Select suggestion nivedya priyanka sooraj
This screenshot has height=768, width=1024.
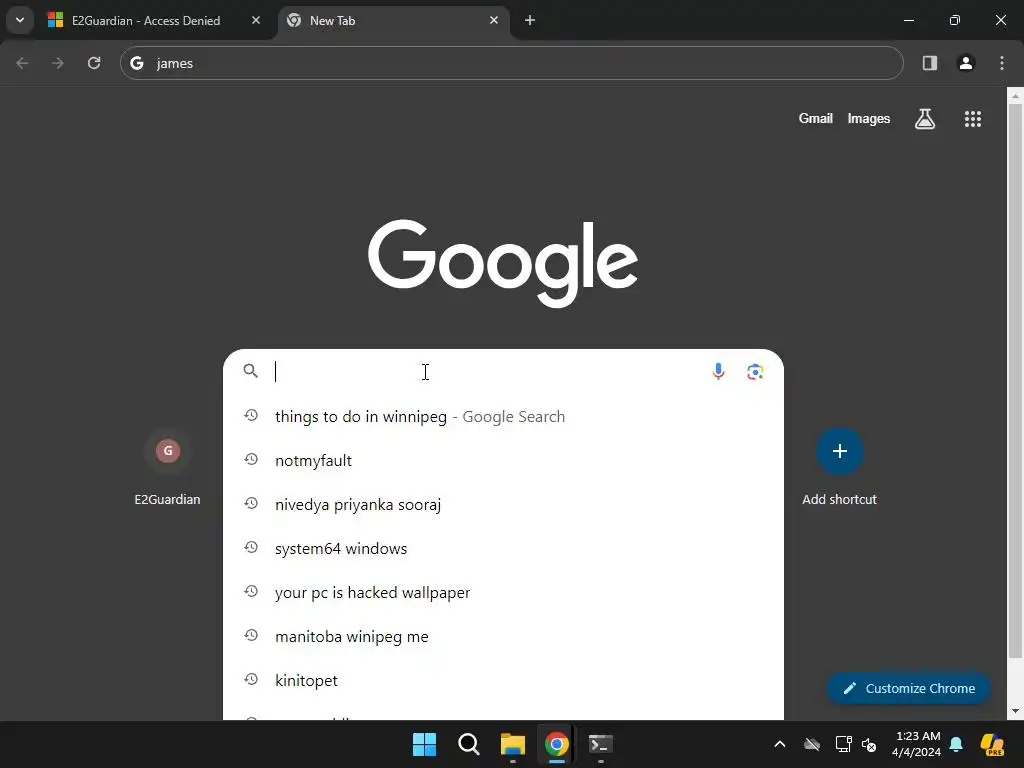[x=503, y=505]
